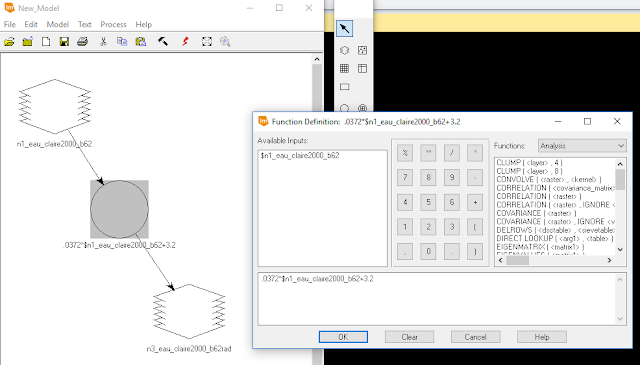The height and width of the screenshot is (365, 640).
Task: Copy the selected objects using the toolbar copy icon
Action: 122,42
